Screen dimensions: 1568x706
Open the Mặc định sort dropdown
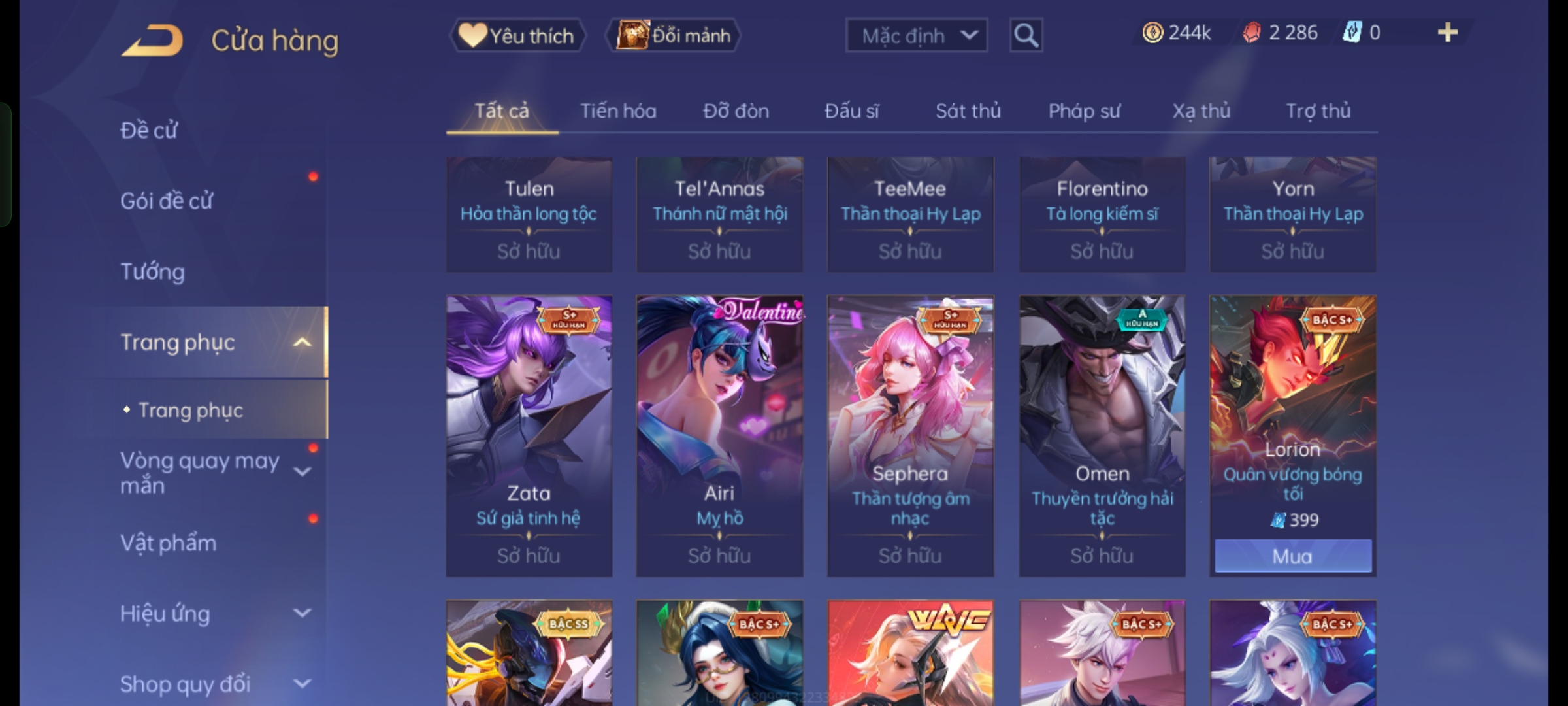pos(916,35)
